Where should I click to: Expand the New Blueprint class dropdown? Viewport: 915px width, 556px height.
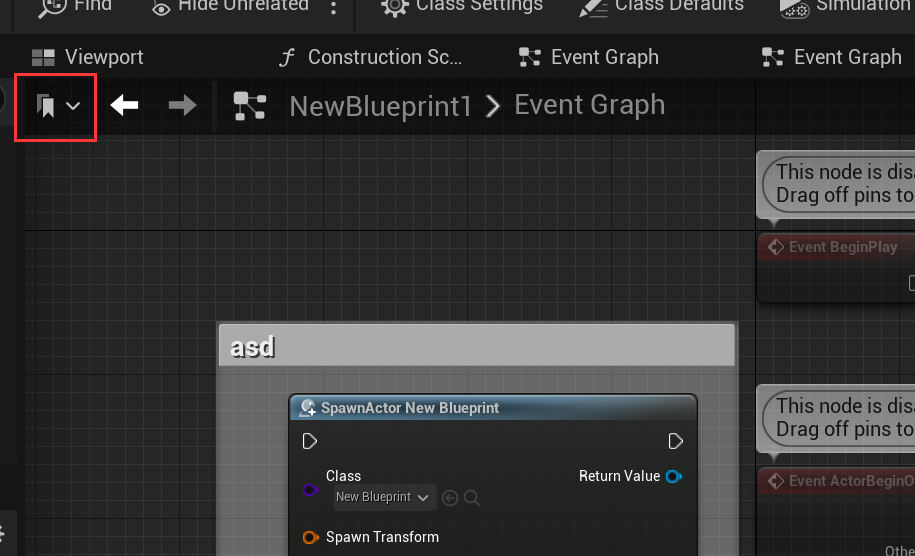[x=382, y=497]
